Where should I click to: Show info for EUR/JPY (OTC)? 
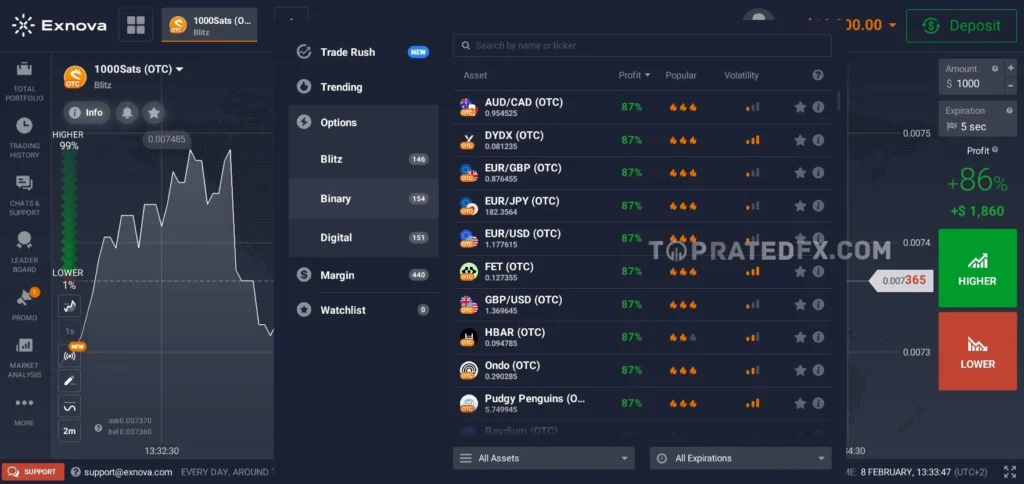tap(818, 206)
